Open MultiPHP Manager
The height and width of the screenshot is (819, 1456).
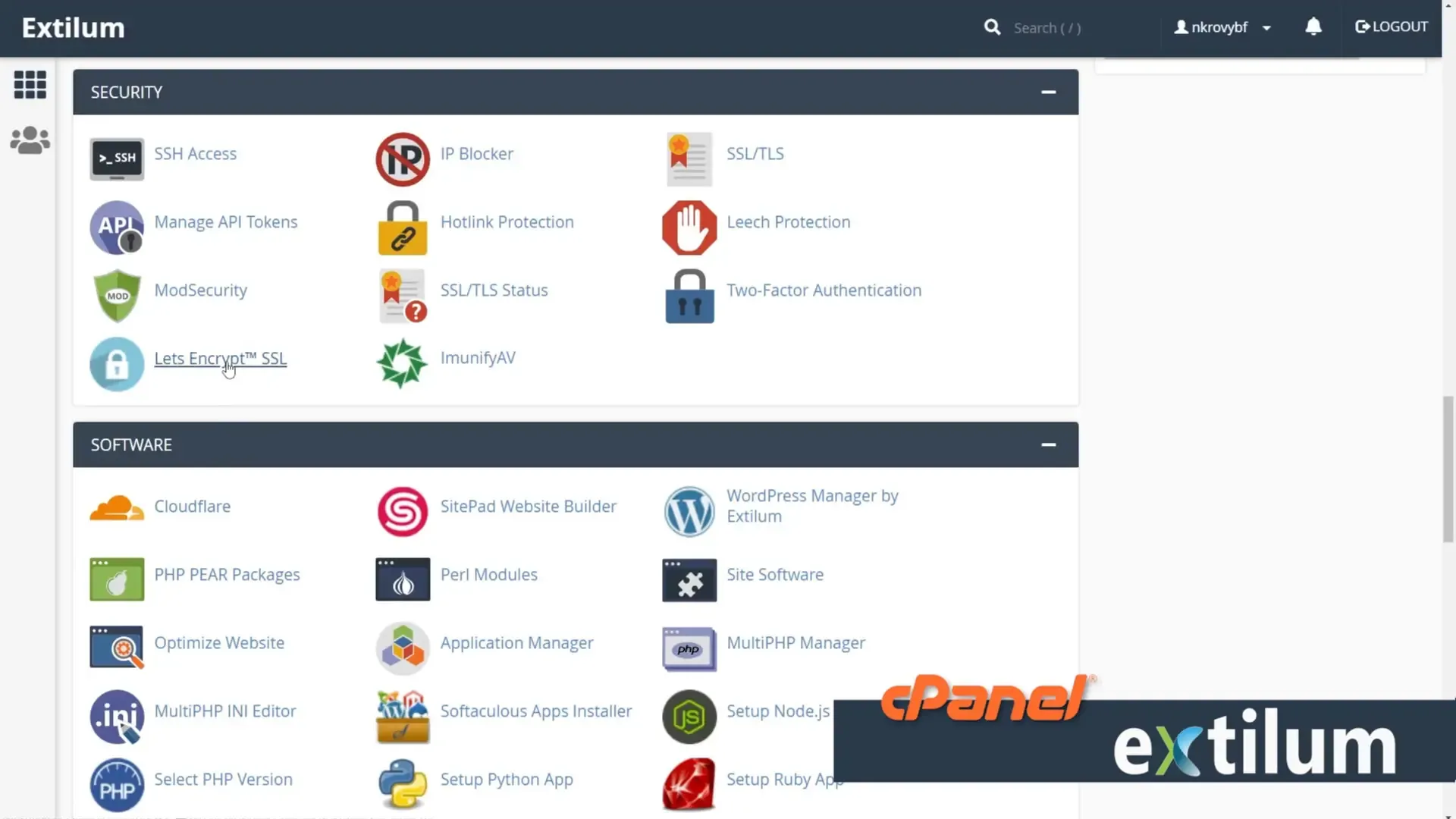tap(795, 642)
